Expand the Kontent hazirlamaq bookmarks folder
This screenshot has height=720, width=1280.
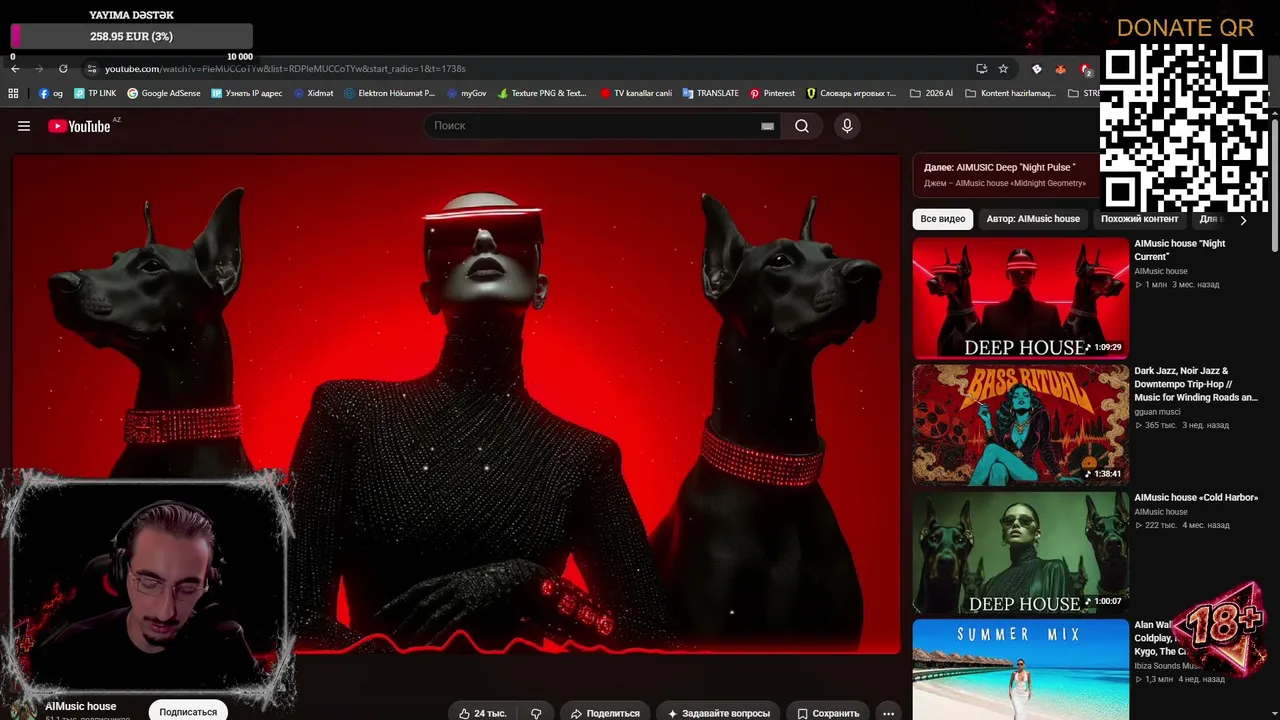(x=1010, y=93)
